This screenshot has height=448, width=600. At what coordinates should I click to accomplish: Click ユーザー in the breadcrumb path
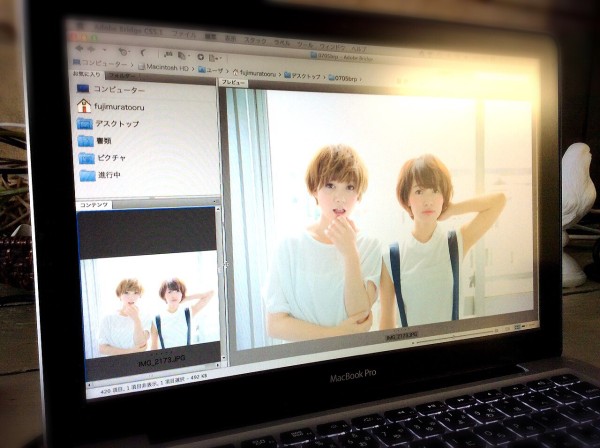(213, 69)
